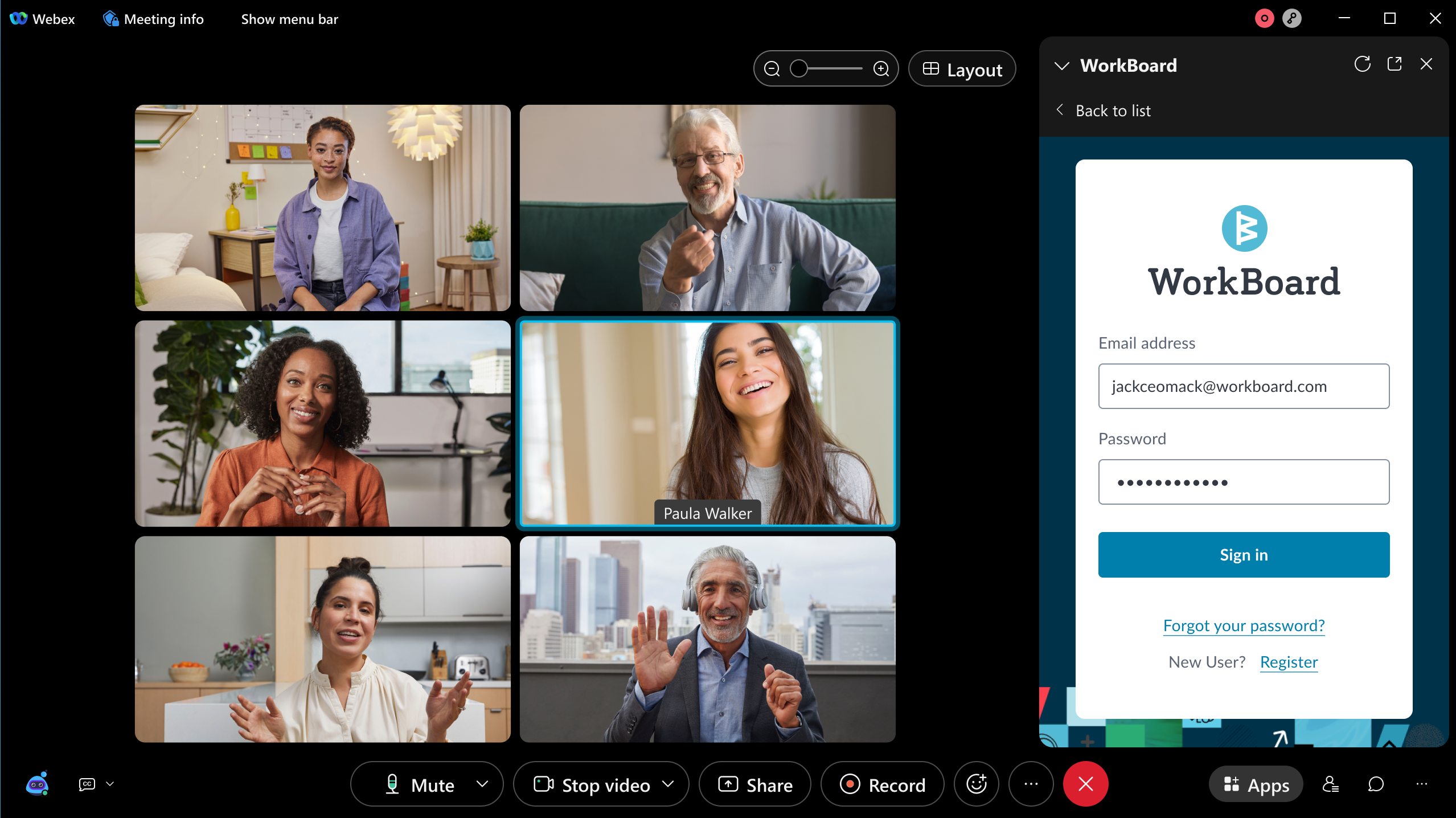Click the New User? text
This screenshot has width=1456, height=818.
[1207, 662]
